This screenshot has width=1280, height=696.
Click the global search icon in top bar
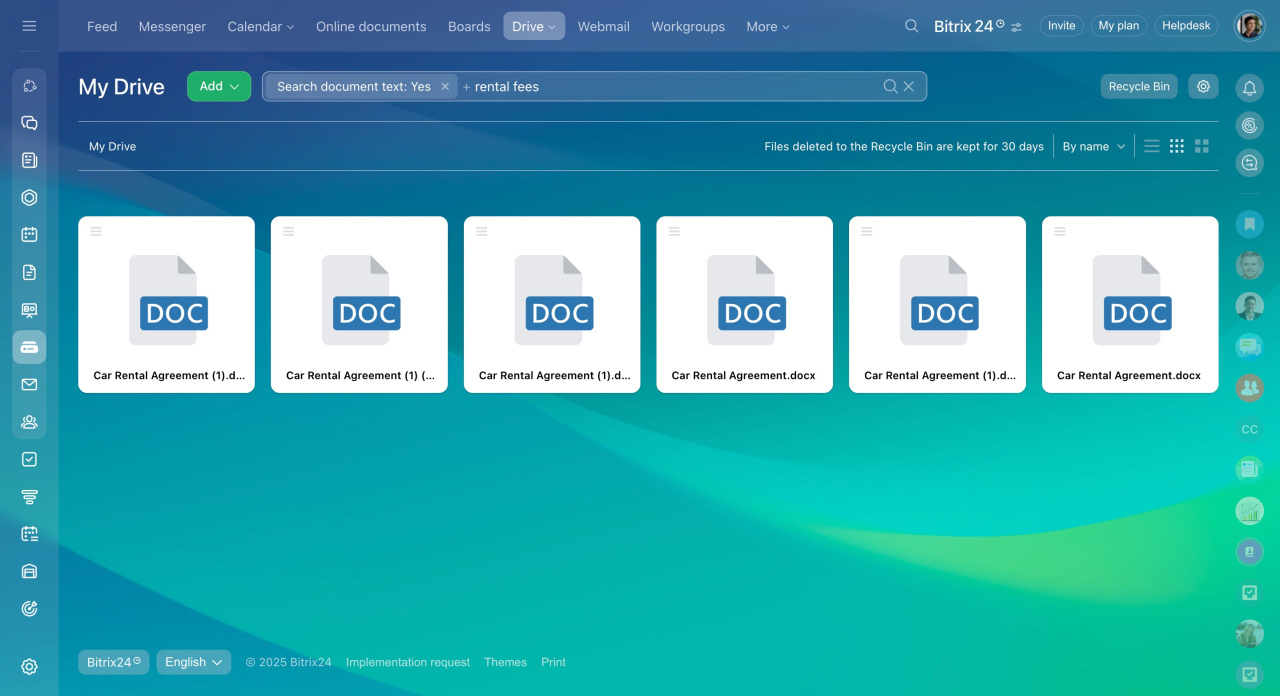click(911, 26)
